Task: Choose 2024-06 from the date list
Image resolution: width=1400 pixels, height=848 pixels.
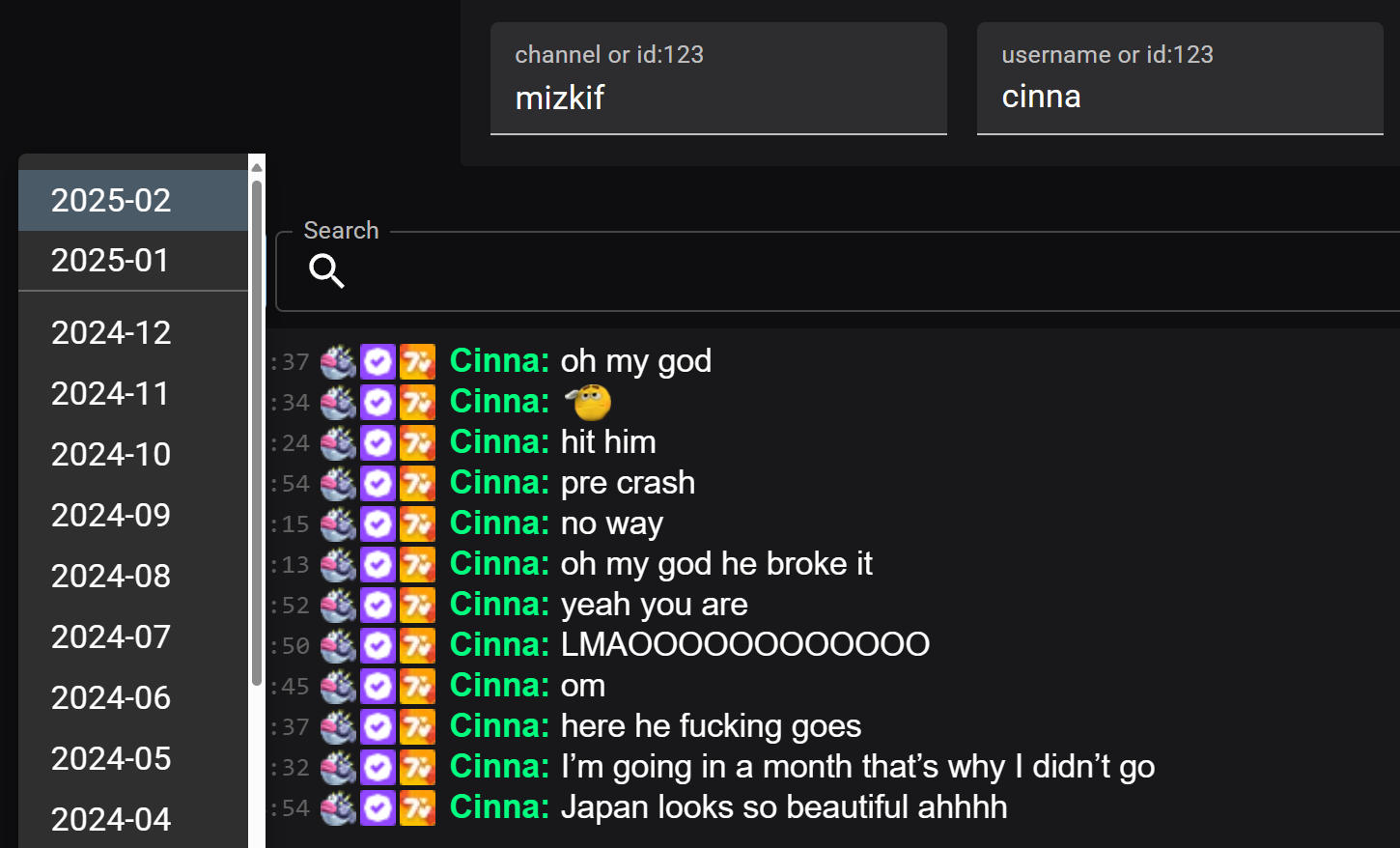Action: click(x=133, y=697)
